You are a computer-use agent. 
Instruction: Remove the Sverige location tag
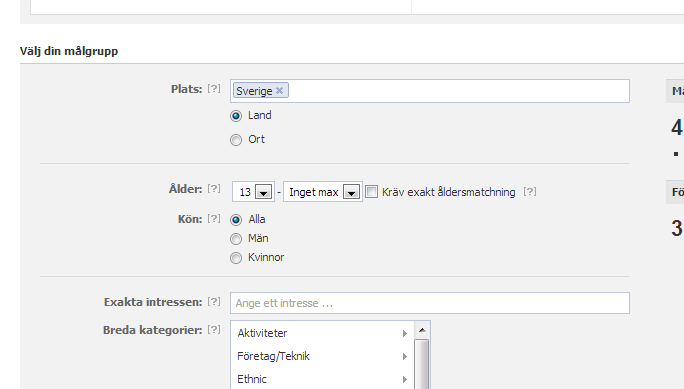[x=280, y=90]
